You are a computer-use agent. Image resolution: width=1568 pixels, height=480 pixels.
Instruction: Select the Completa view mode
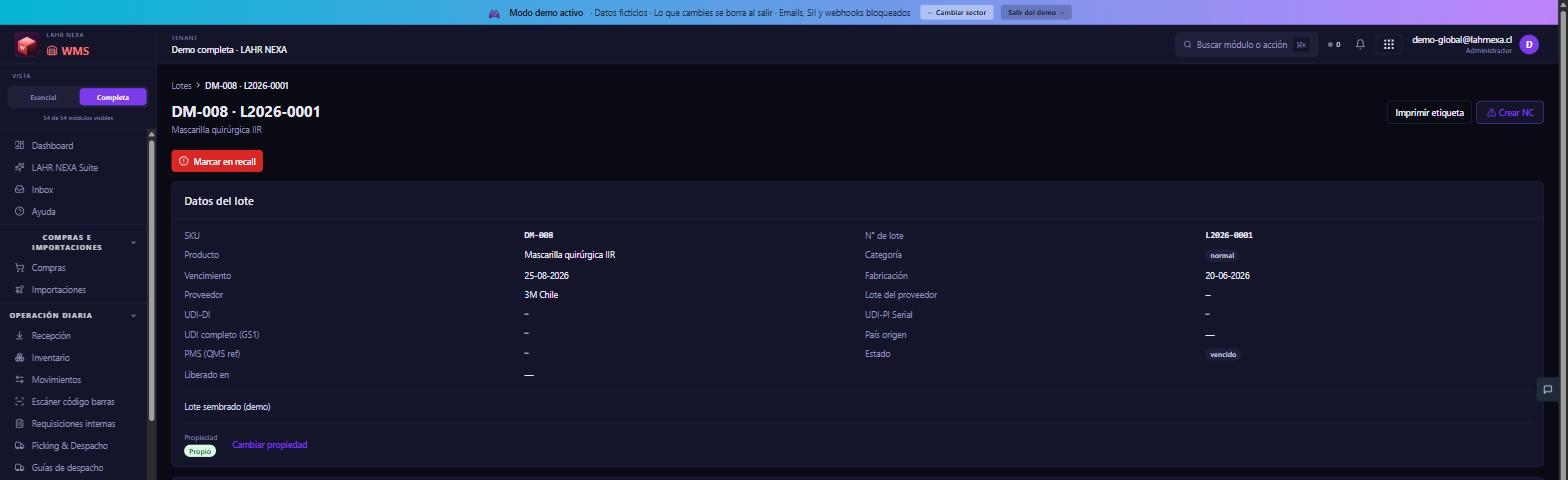coord(113,97)
